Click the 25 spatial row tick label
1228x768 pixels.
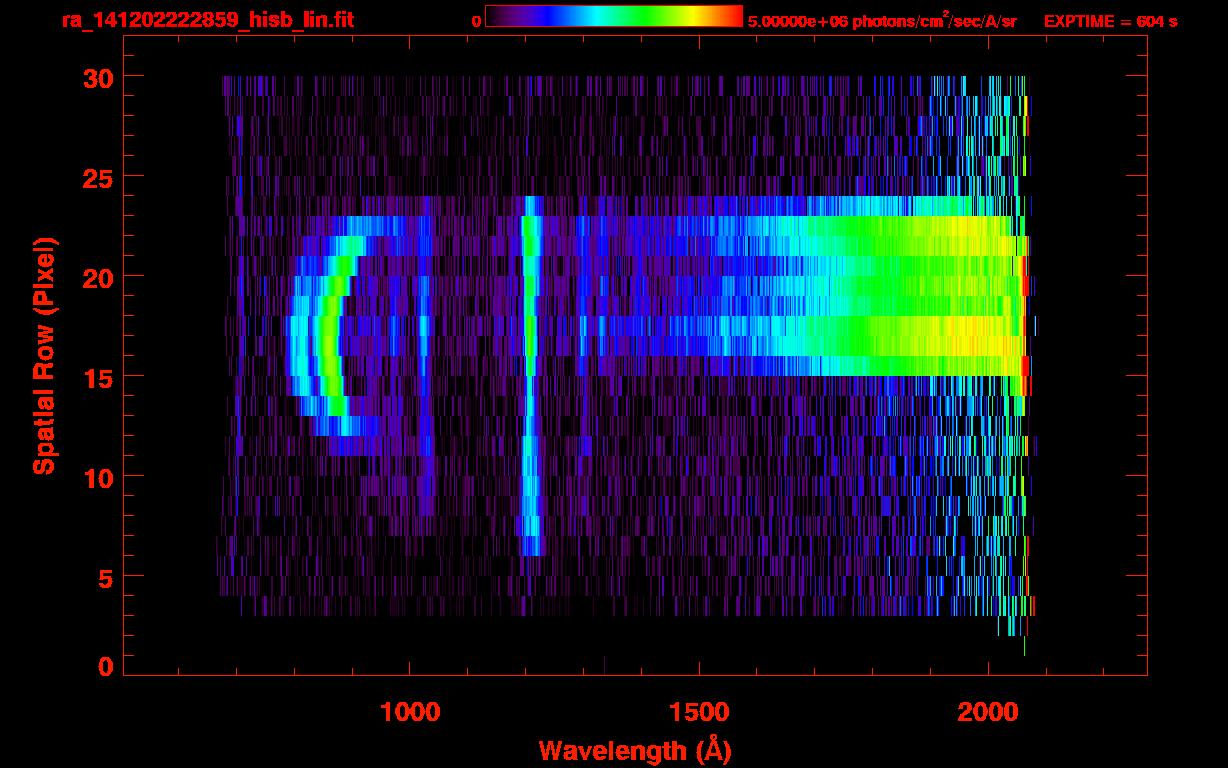(x=97, y=177)
